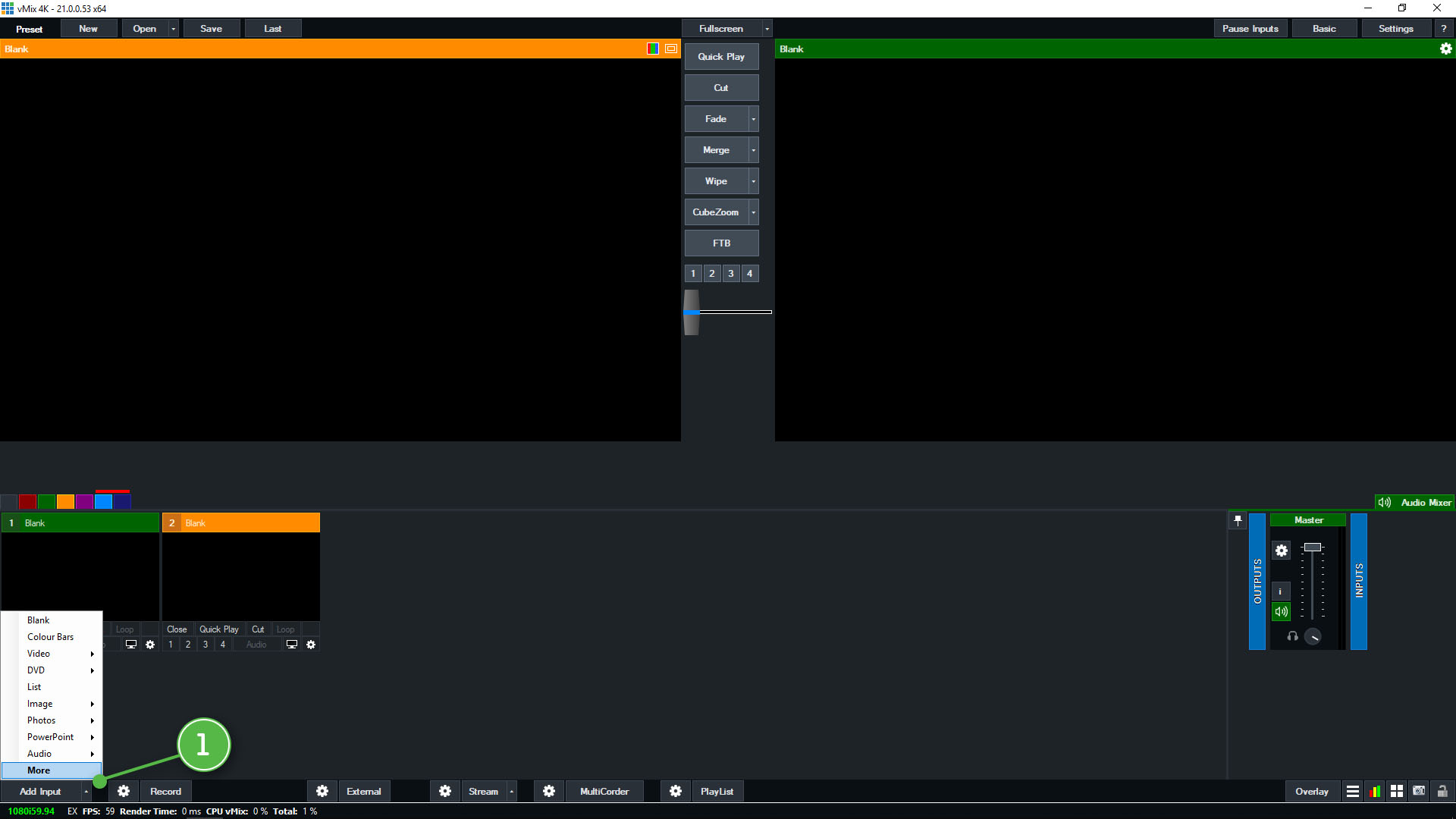Toggle Pause Inputs
The height and width of the screenshot is (819, 1456).
(x=1250, y=29)
